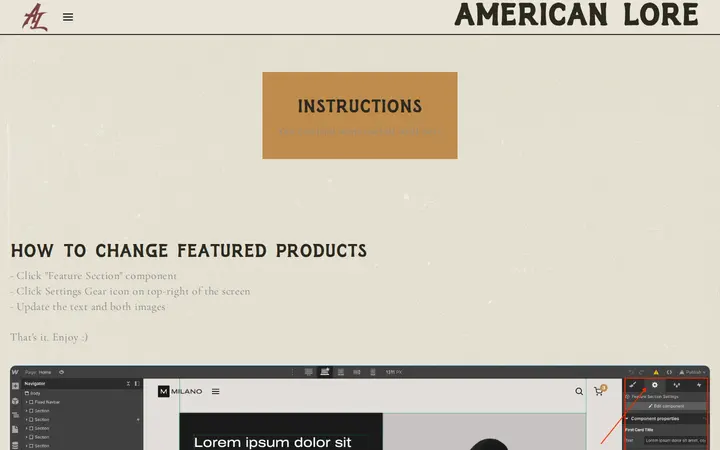Click the AL script logo

(35, 17)
